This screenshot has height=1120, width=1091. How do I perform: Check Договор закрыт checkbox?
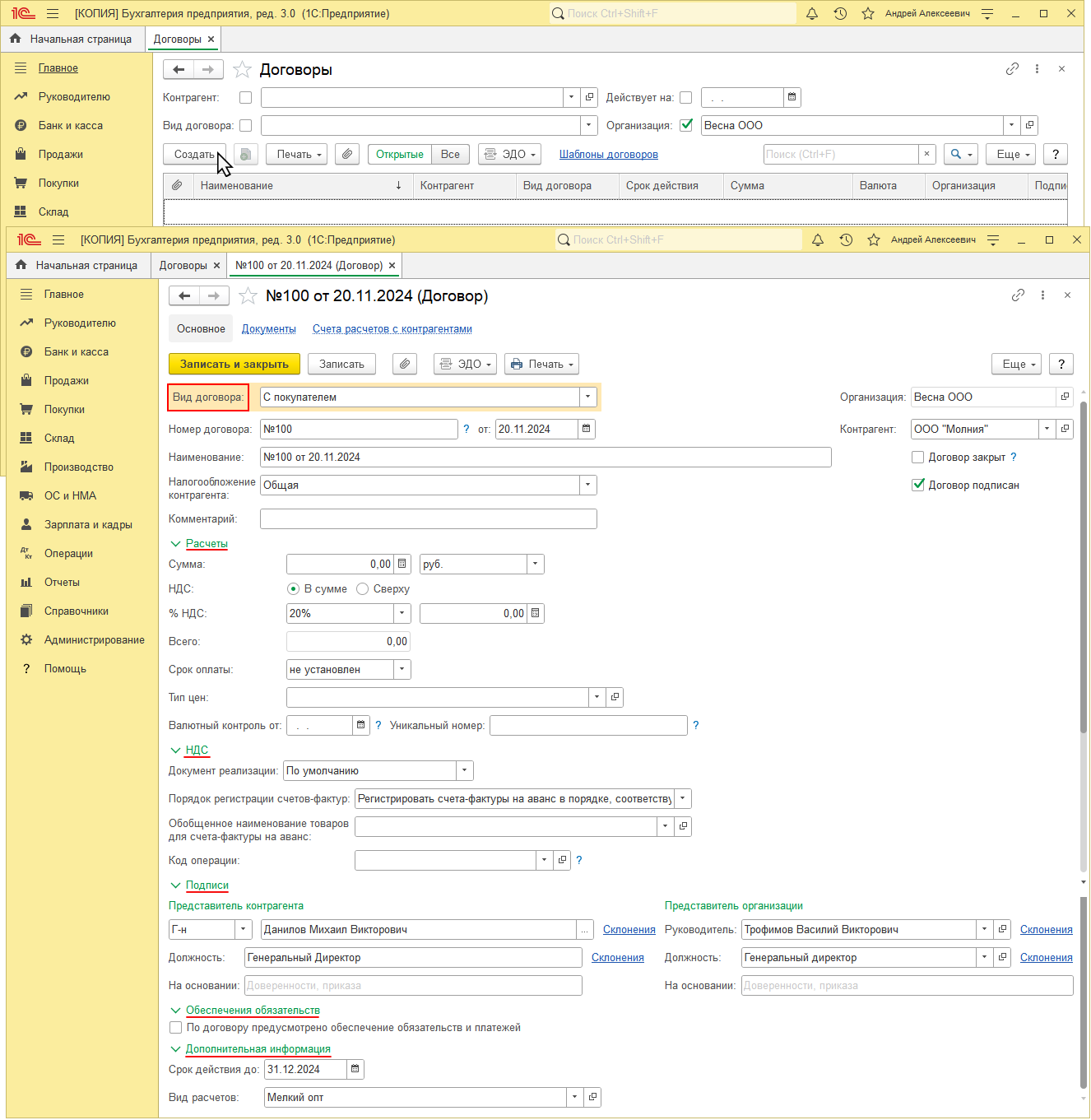(x=918, y=457)
